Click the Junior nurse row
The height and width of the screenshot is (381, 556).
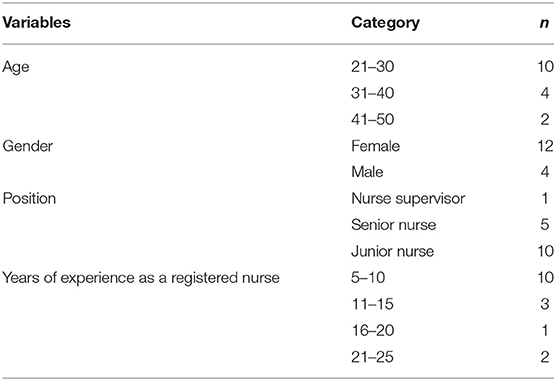[278, 252]
